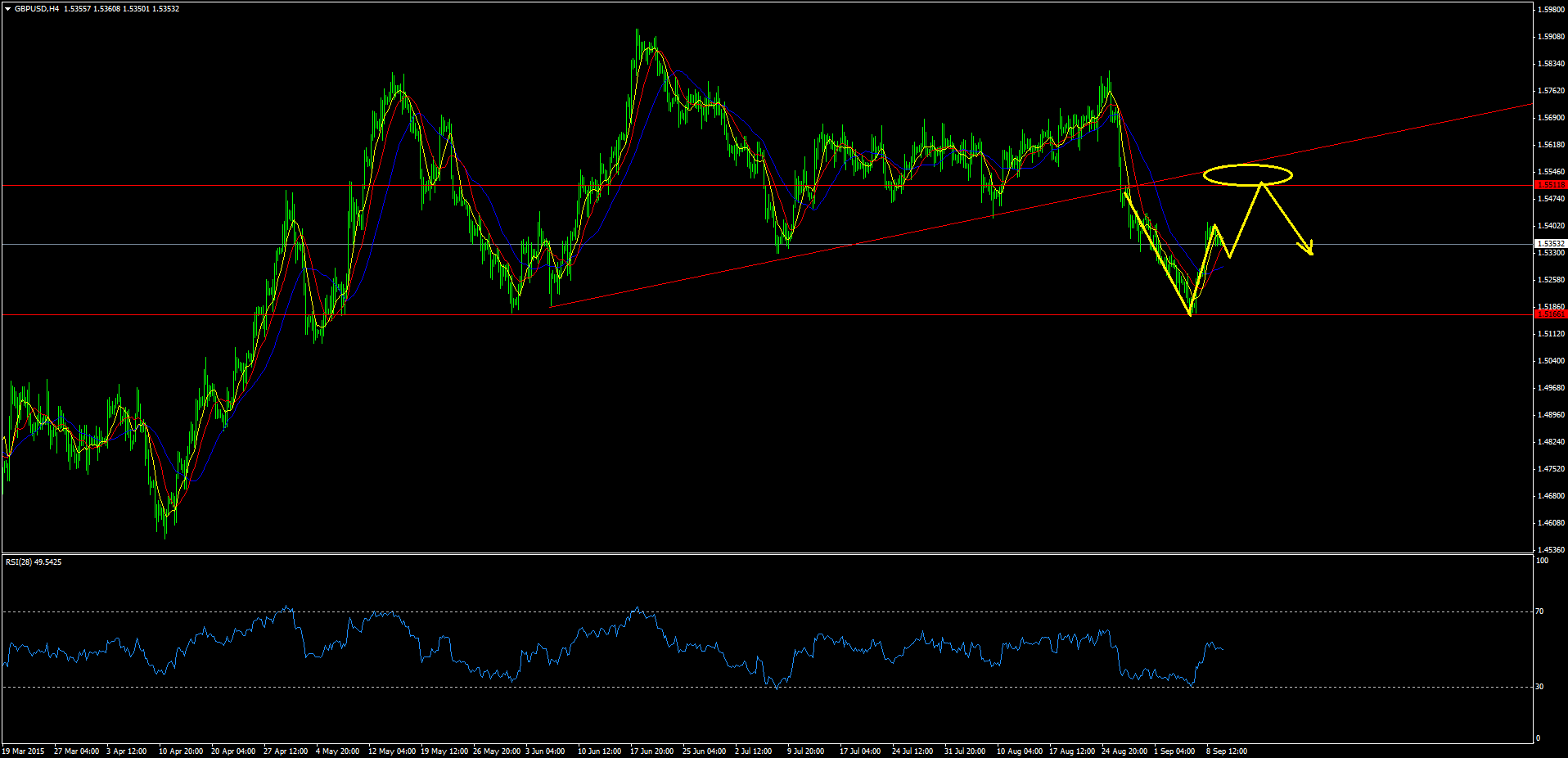Click the 8 Sep 12:00 time label
Screen dimensions: 1568x758
(1227, 751)
